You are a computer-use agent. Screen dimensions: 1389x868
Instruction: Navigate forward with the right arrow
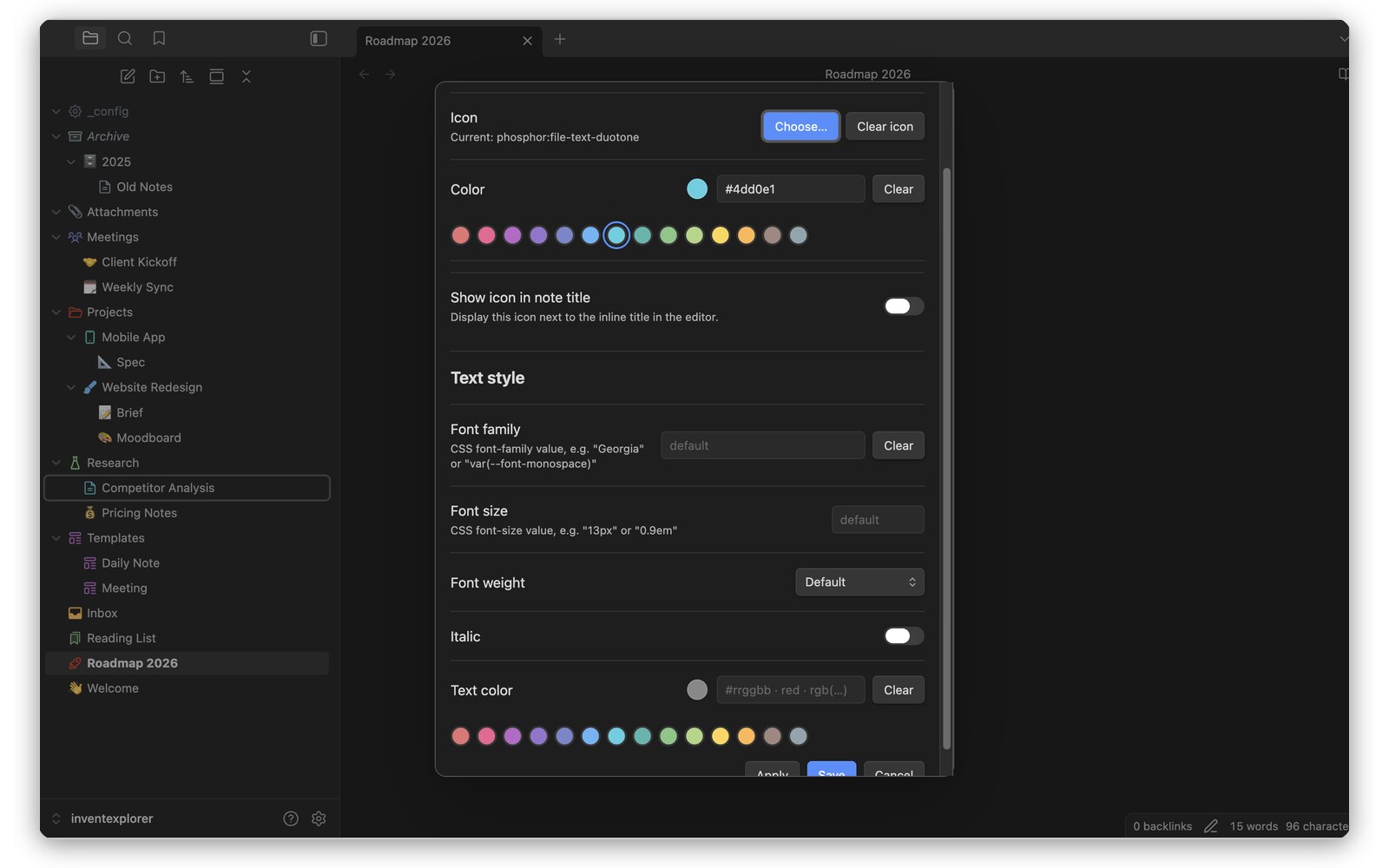click(x=391, y=75)
